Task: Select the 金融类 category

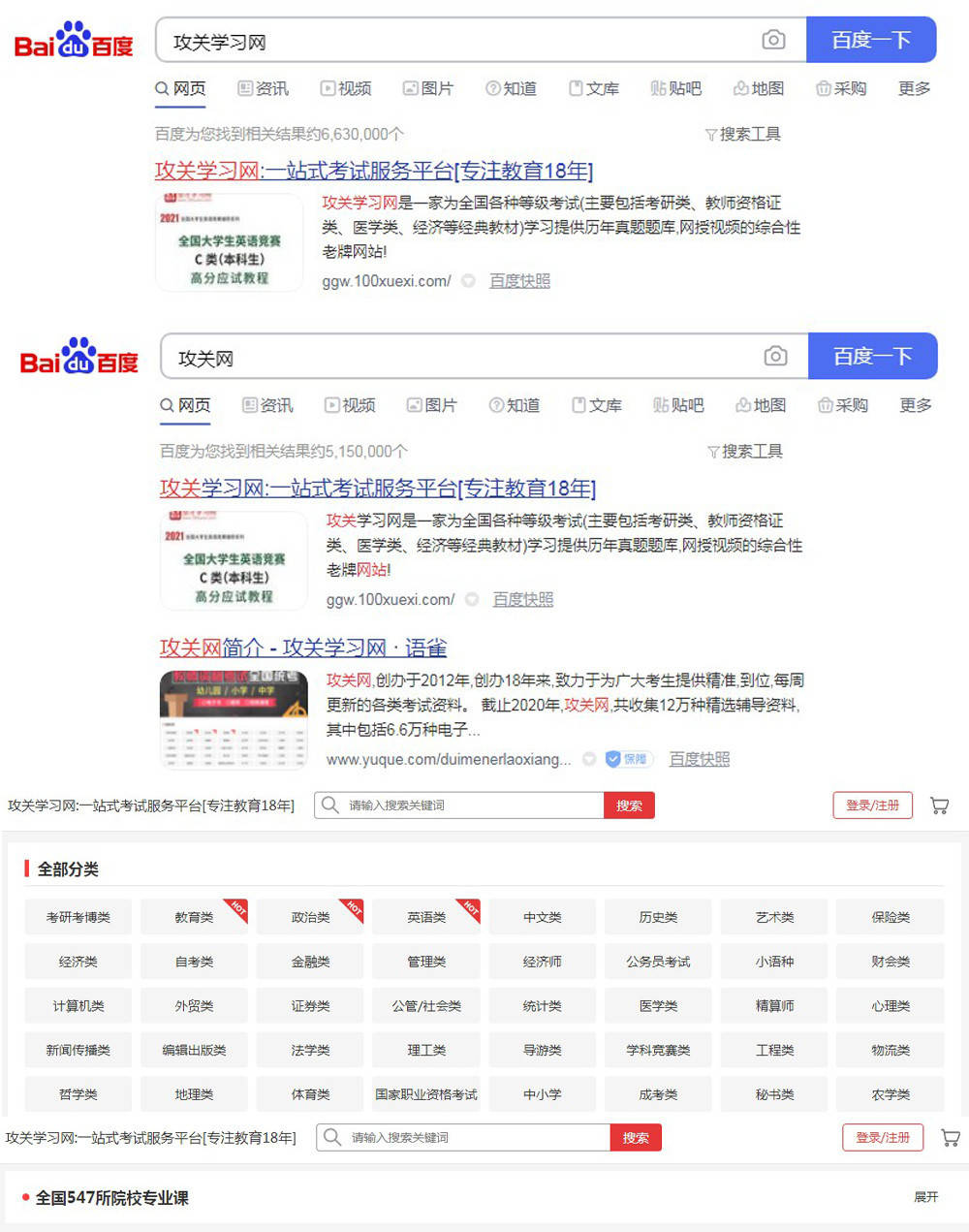Action: tap(310, 962)
